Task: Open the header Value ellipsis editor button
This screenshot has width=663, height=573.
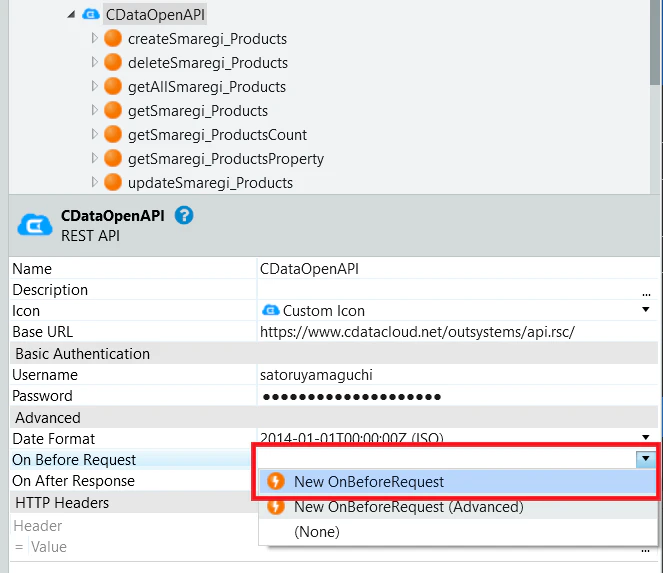Action: (x=645, y=550)
